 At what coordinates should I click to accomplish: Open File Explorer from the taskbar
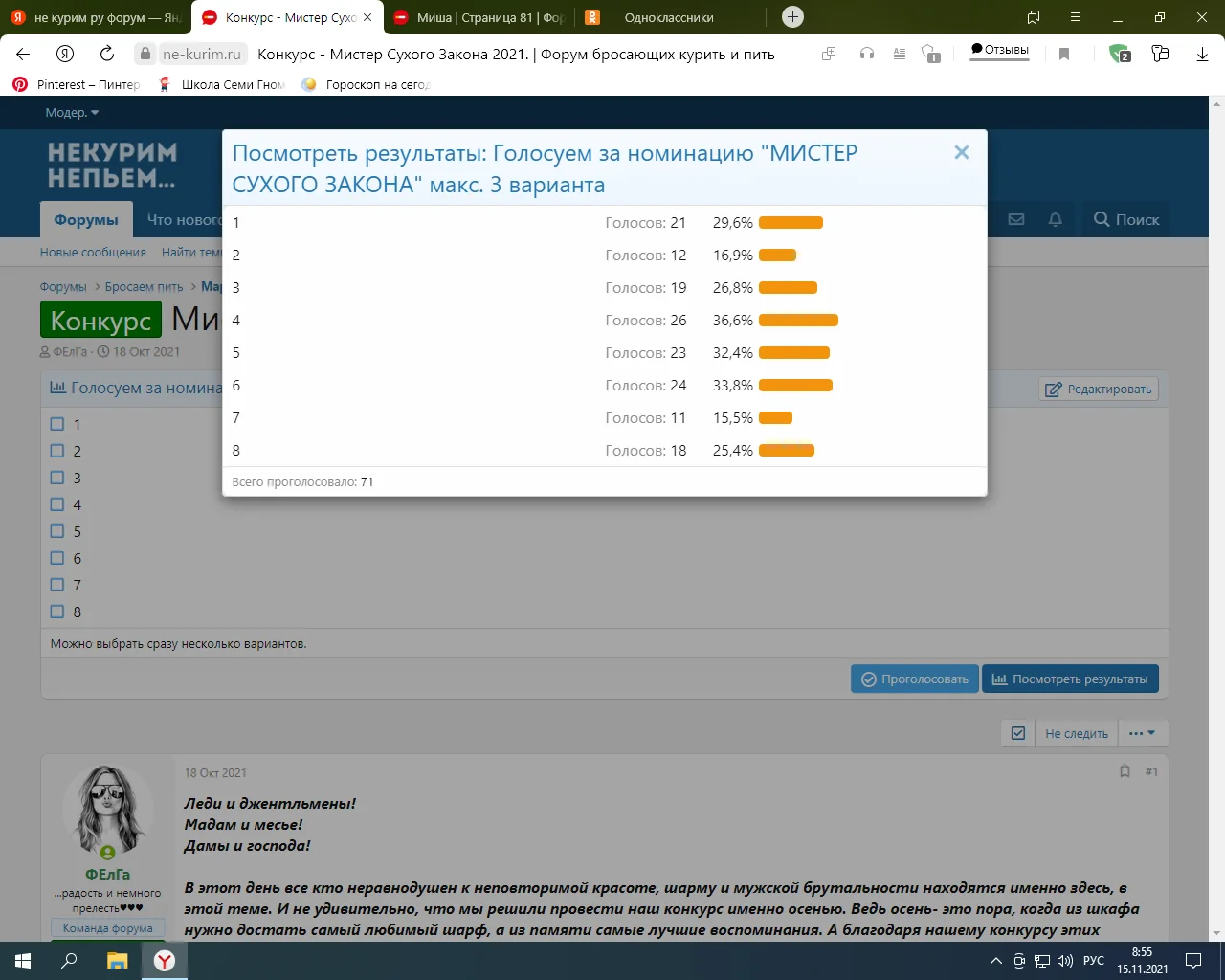pos(117,961)
